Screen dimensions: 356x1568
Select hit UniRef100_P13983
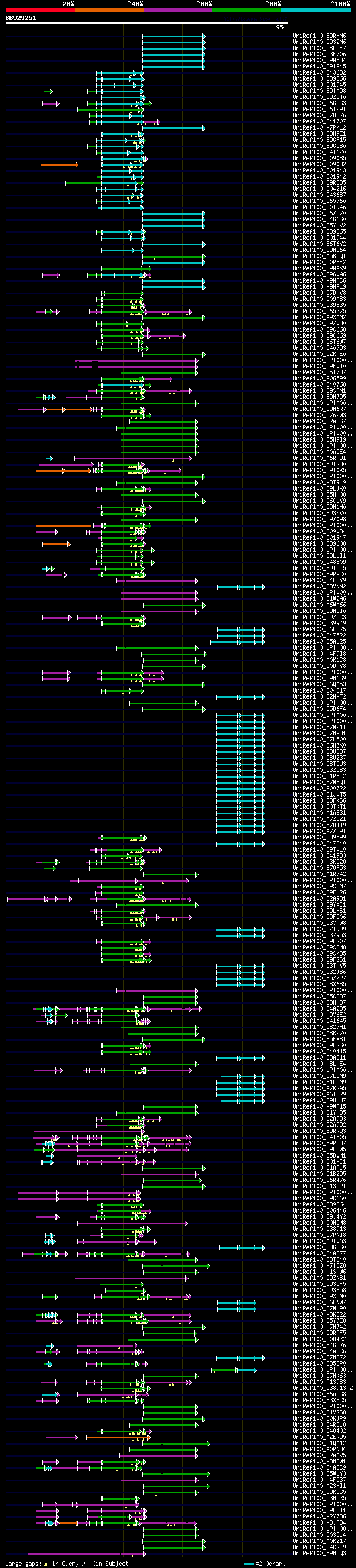319,1382
